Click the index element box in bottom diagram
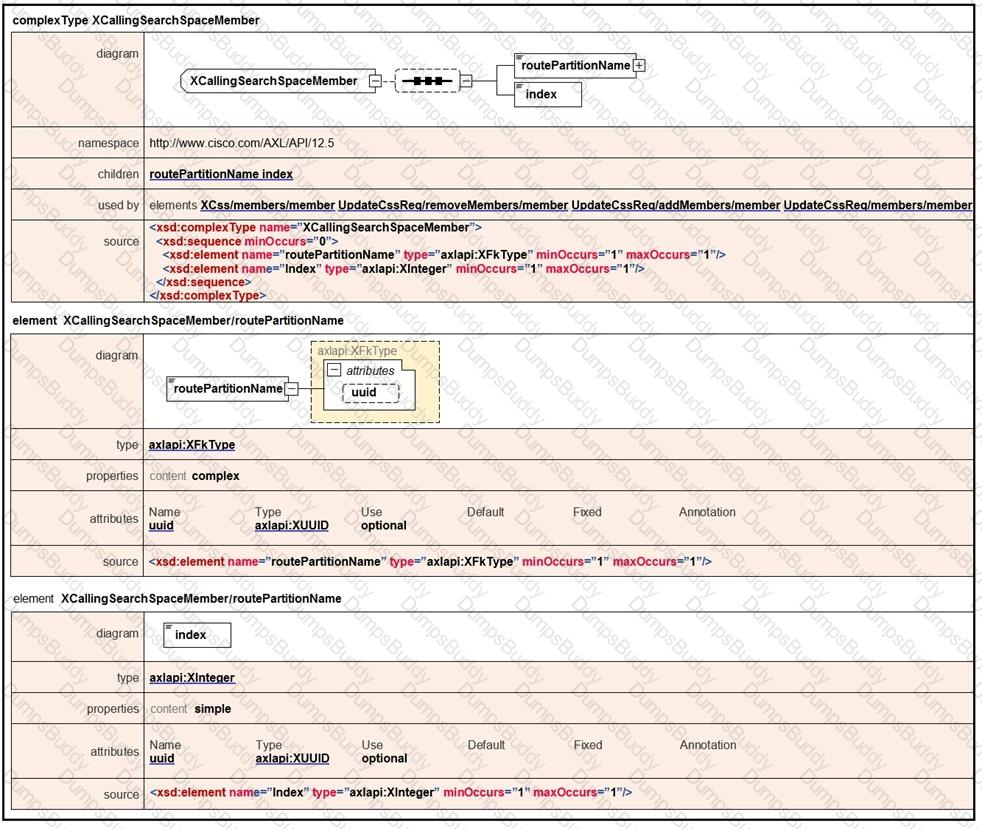The width and height of the screenshot is (982, 829). click(x=197, y=635)
